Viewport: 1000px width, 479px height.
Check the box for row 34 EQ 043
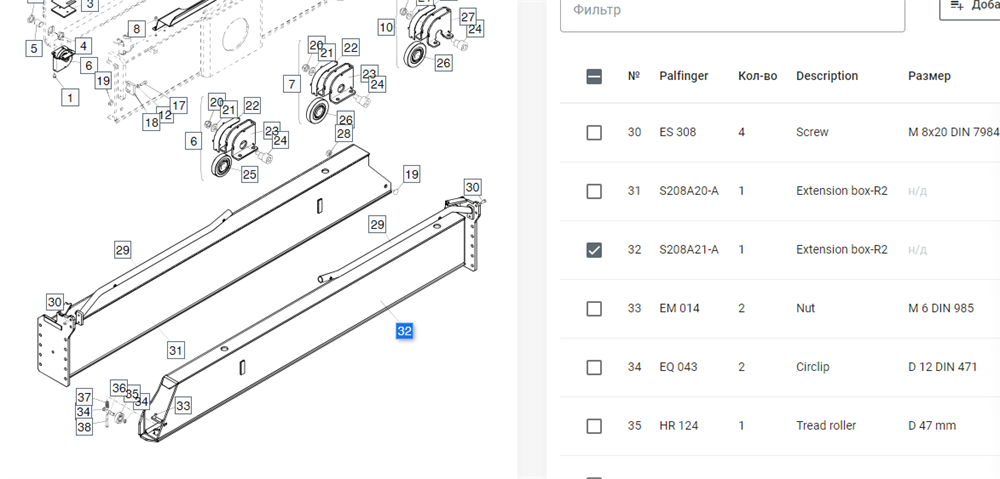point(594,367)
